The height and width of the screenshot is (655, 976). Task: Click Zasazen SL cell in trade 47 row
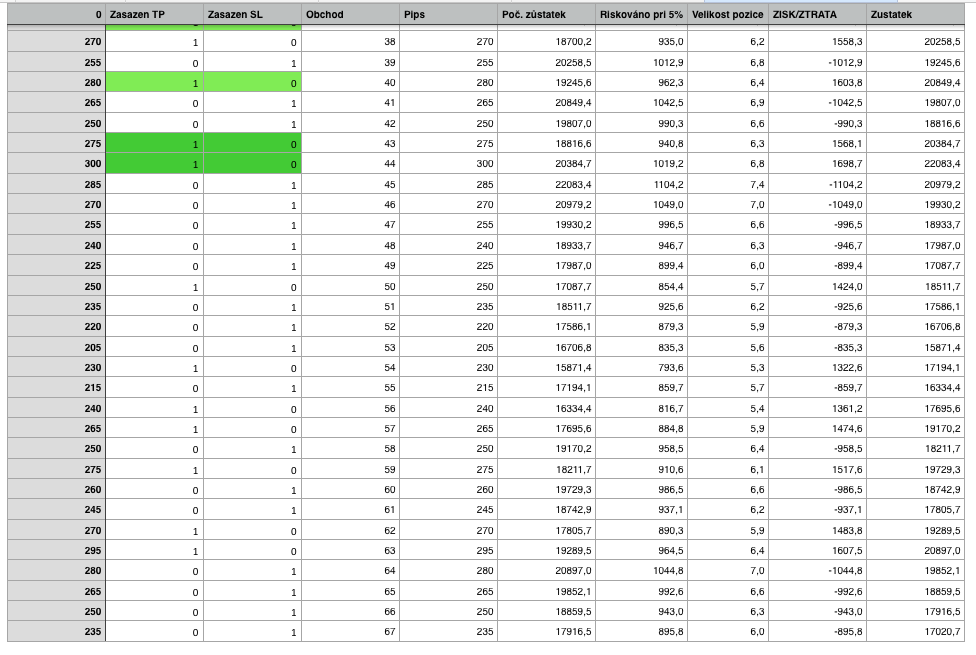coord(252,225)
